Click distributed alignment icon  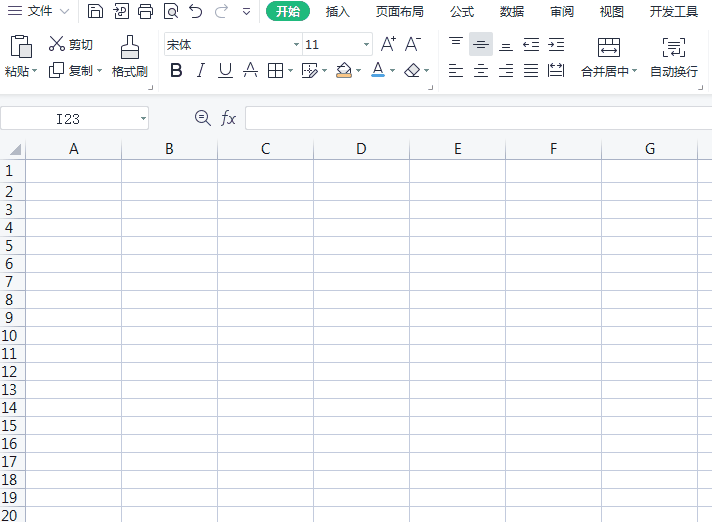point(556,70)
